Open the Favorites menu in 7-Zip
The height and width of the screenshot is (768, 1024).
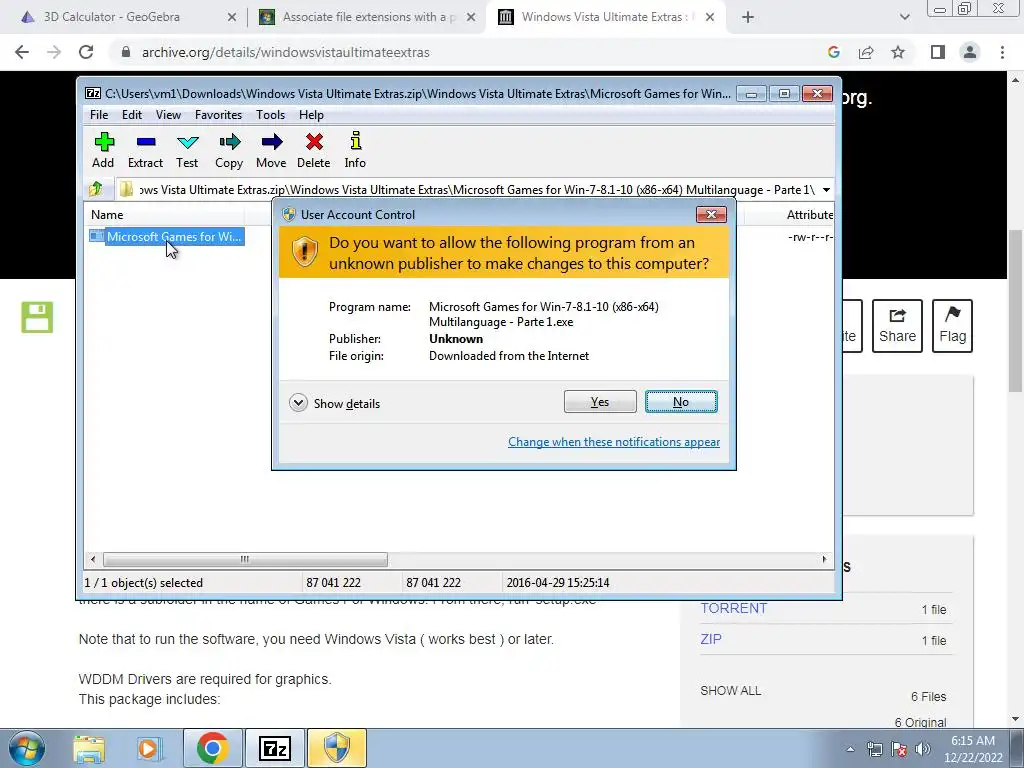219,115
